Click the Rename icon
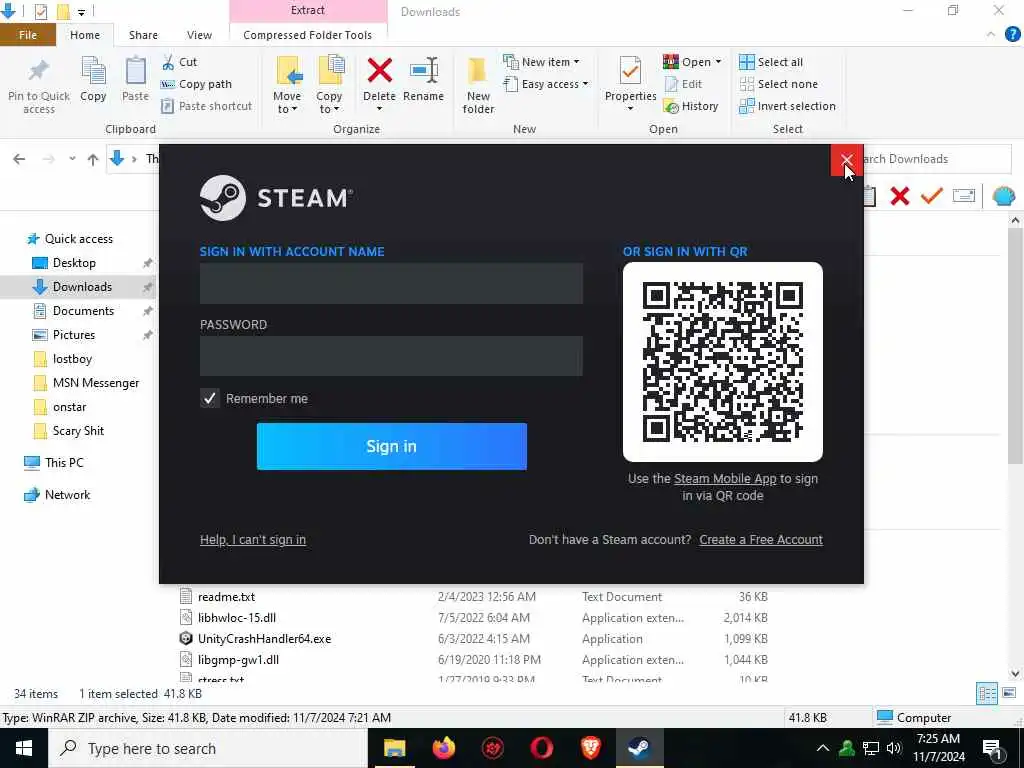This screenshot has height=768, width=1024. [423, 71]
